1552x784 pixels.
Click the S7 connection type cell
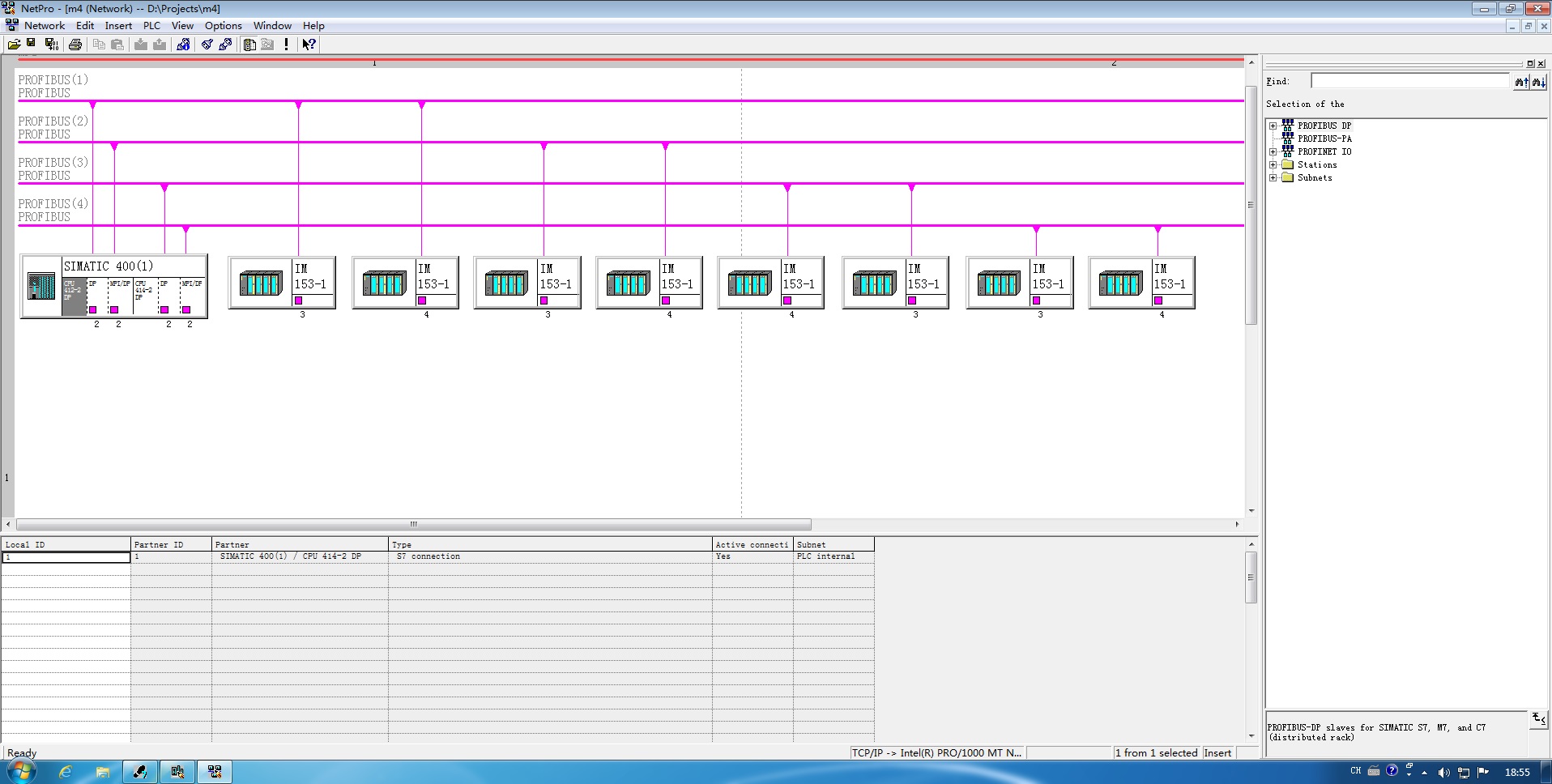click(x=550, y=557)
